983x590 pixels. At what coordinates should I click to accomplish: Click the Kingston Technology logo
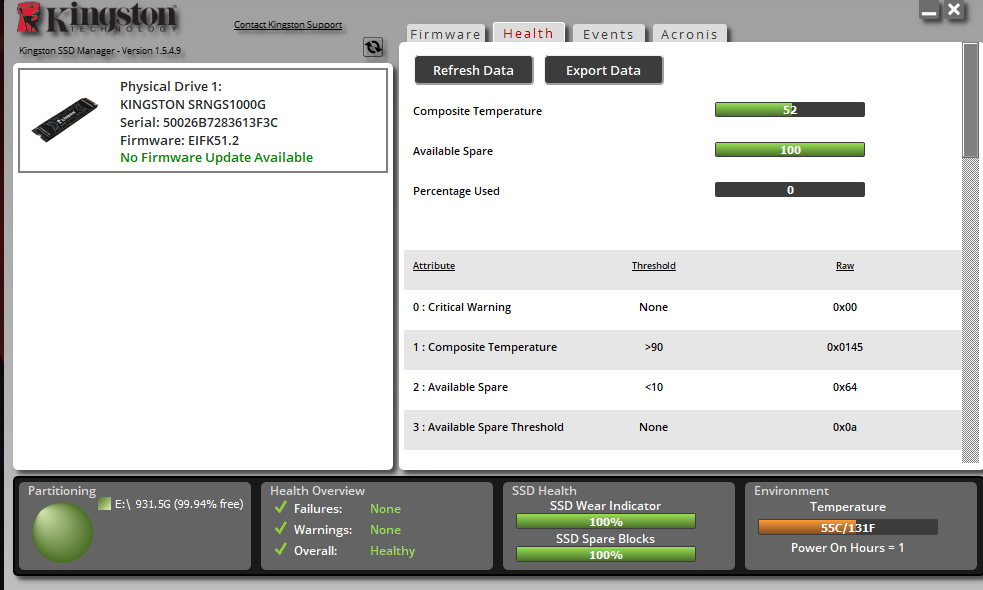97,18
